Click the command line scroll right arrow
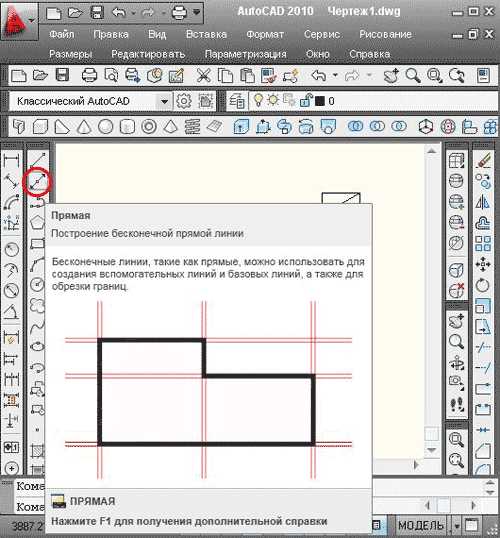 coord(474,505)
